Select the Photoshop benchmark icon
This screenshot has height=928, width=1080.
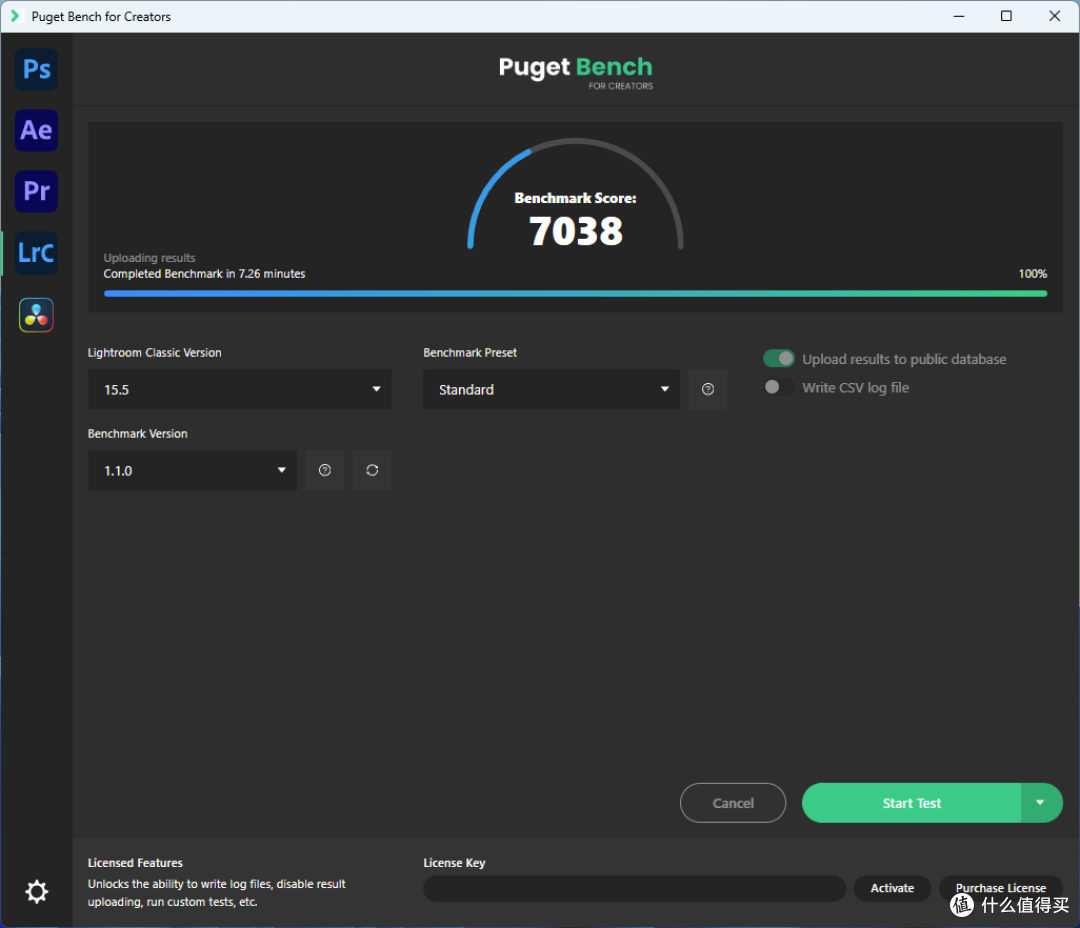[x=37, y=69]
